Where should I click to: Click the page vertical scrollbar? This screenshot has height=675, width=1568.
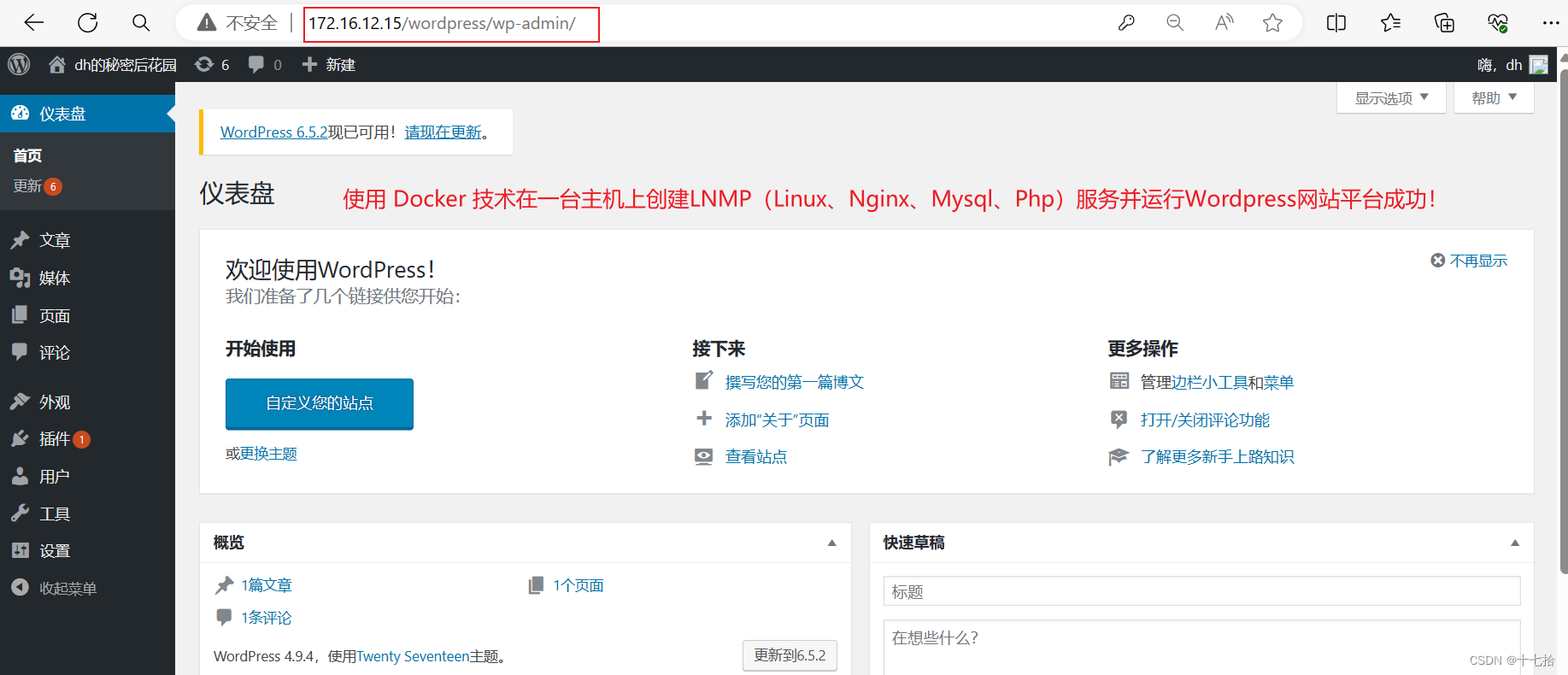tap(1563, 320)
